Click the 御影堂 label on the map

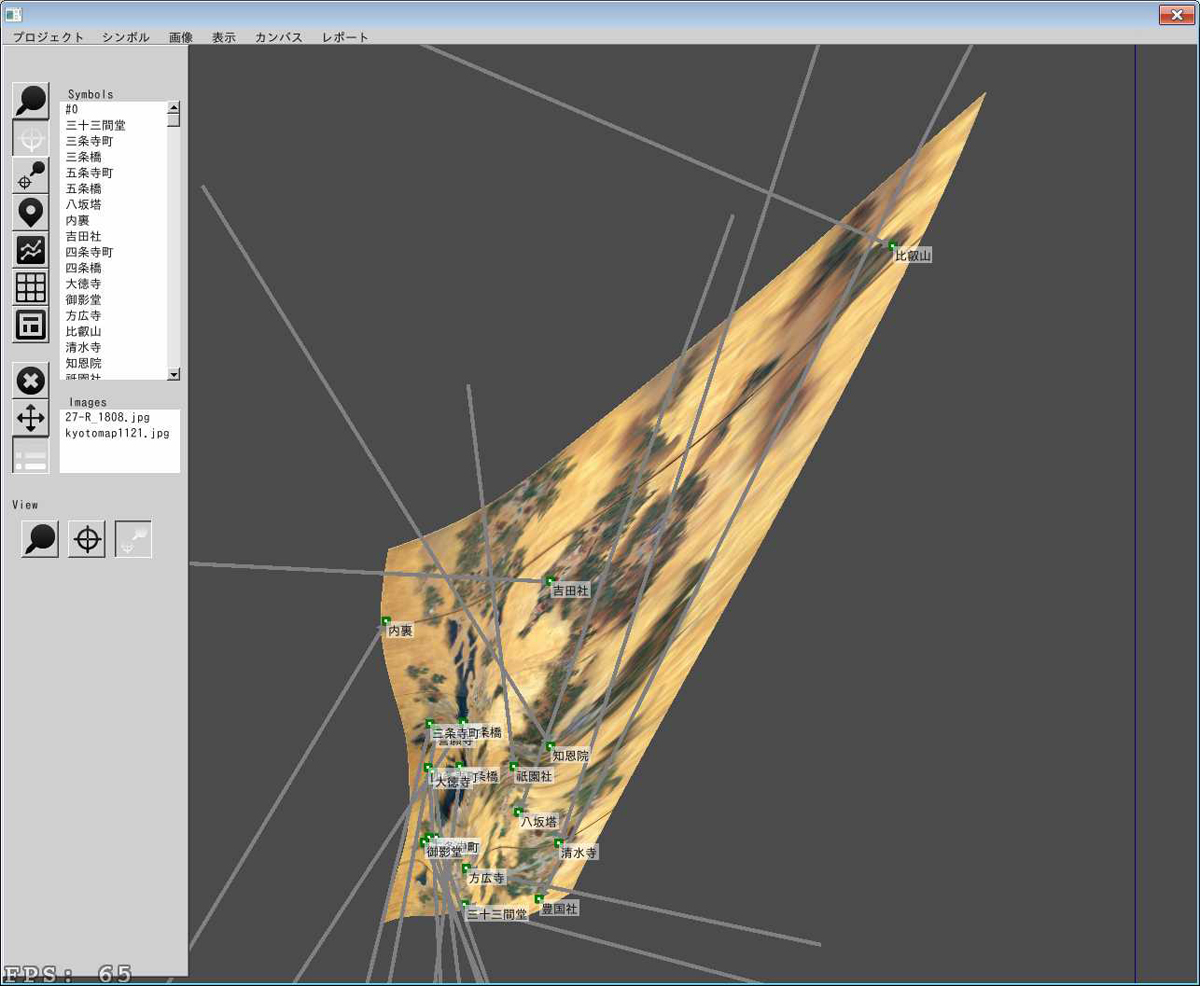[444, 852]
